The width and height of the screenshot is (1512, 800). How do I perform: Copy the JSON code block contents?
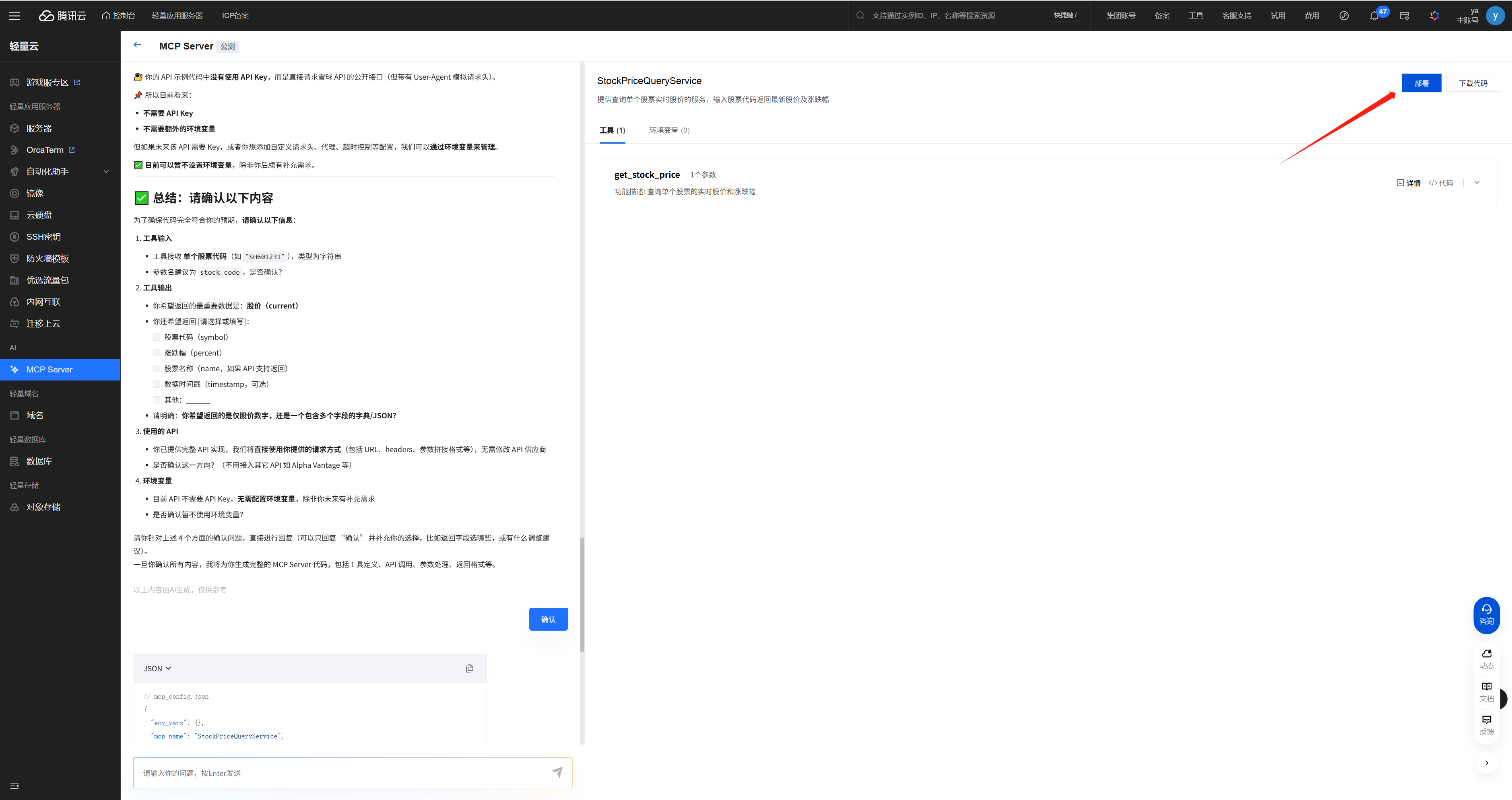[470, 668]
